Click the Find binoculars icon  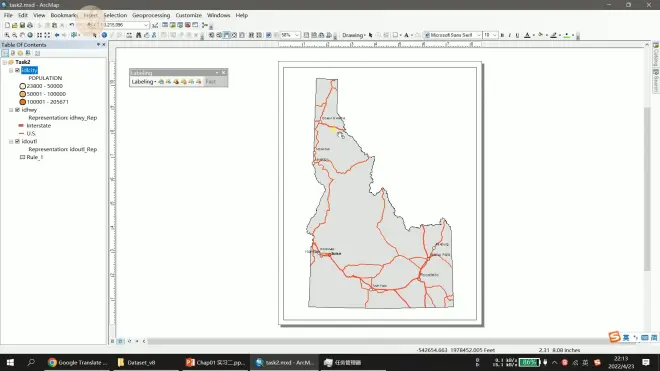138,35
